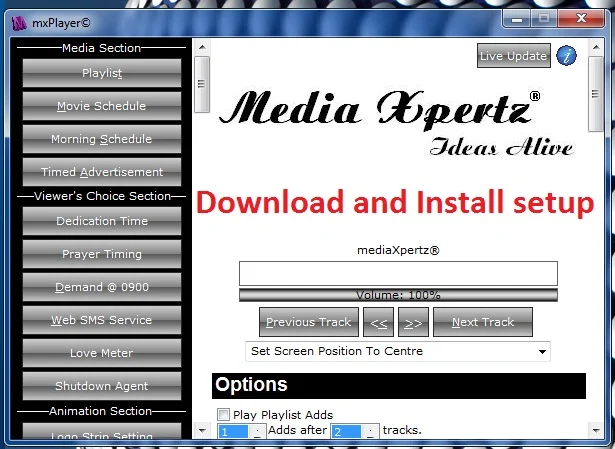Viewport: 615px width, 449px height.
Task: Click the Viewer's Choice Section label
Action: click(102, 196)
